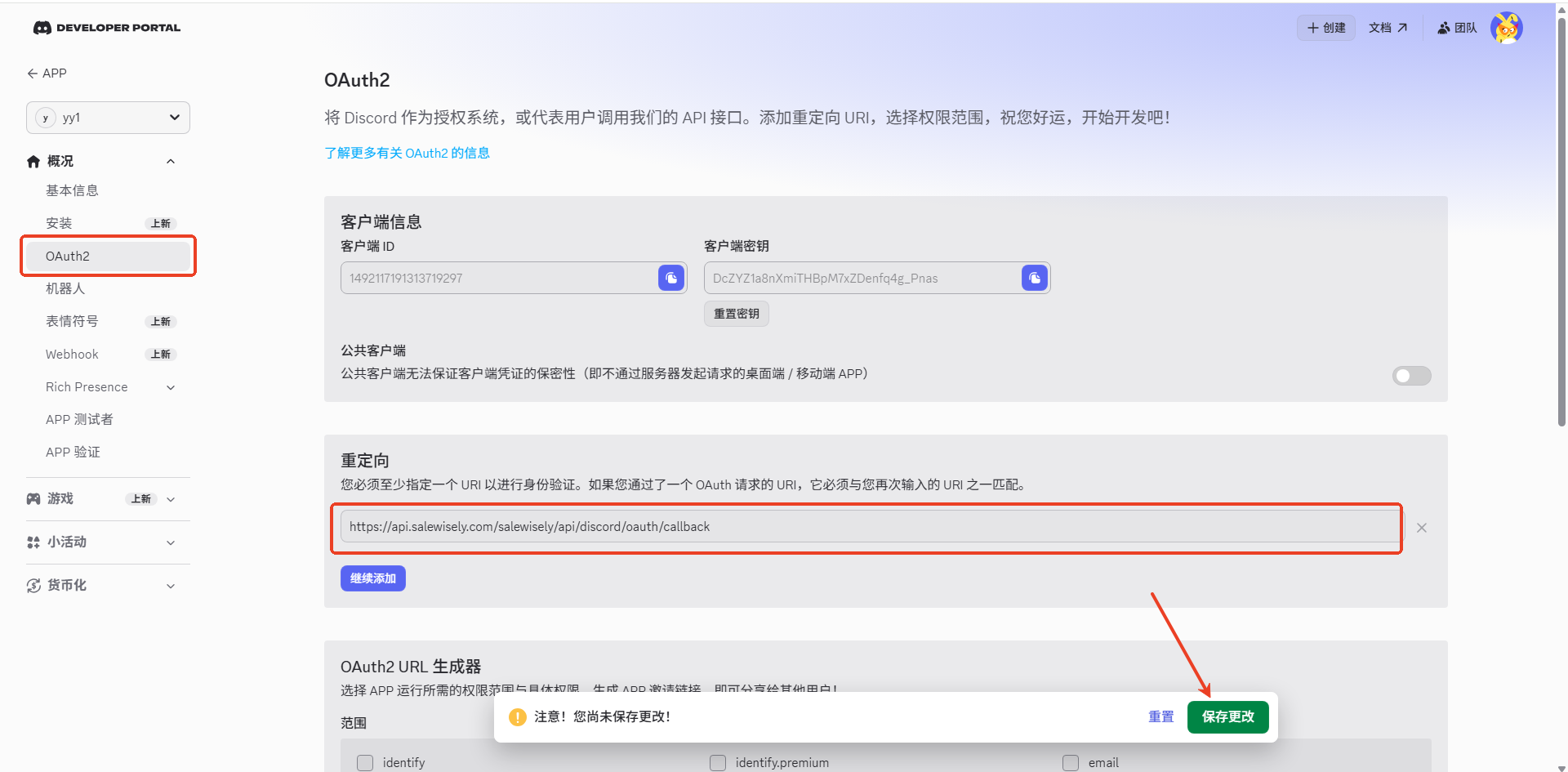Click the 公共客户端 label

pos(373,350)
